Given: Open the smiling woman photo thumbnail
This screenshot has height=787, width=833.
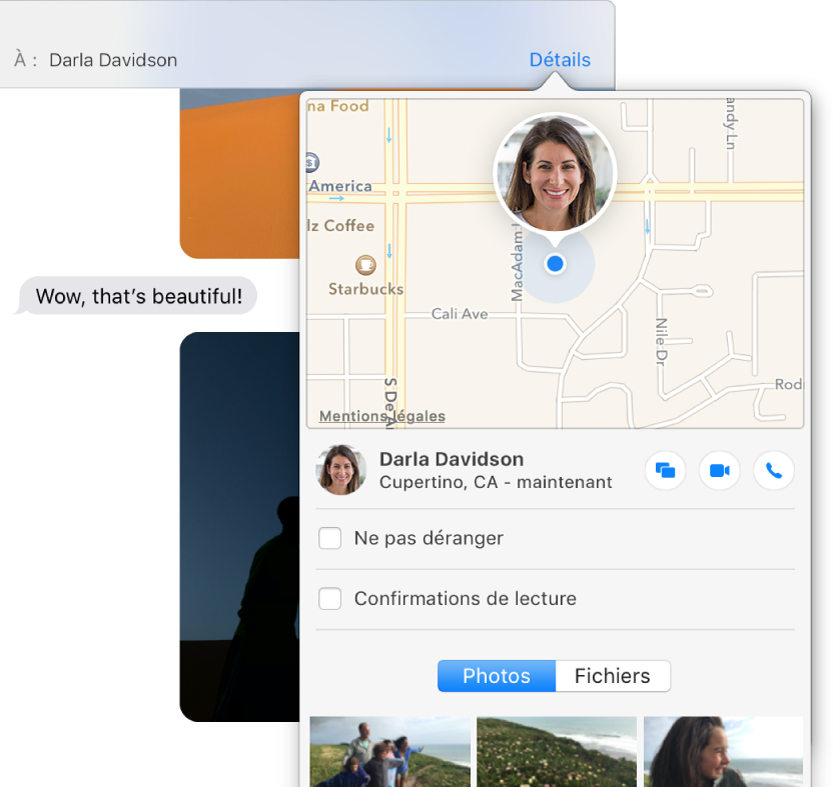Looking at the screenshot, I should tap(722, 751).
